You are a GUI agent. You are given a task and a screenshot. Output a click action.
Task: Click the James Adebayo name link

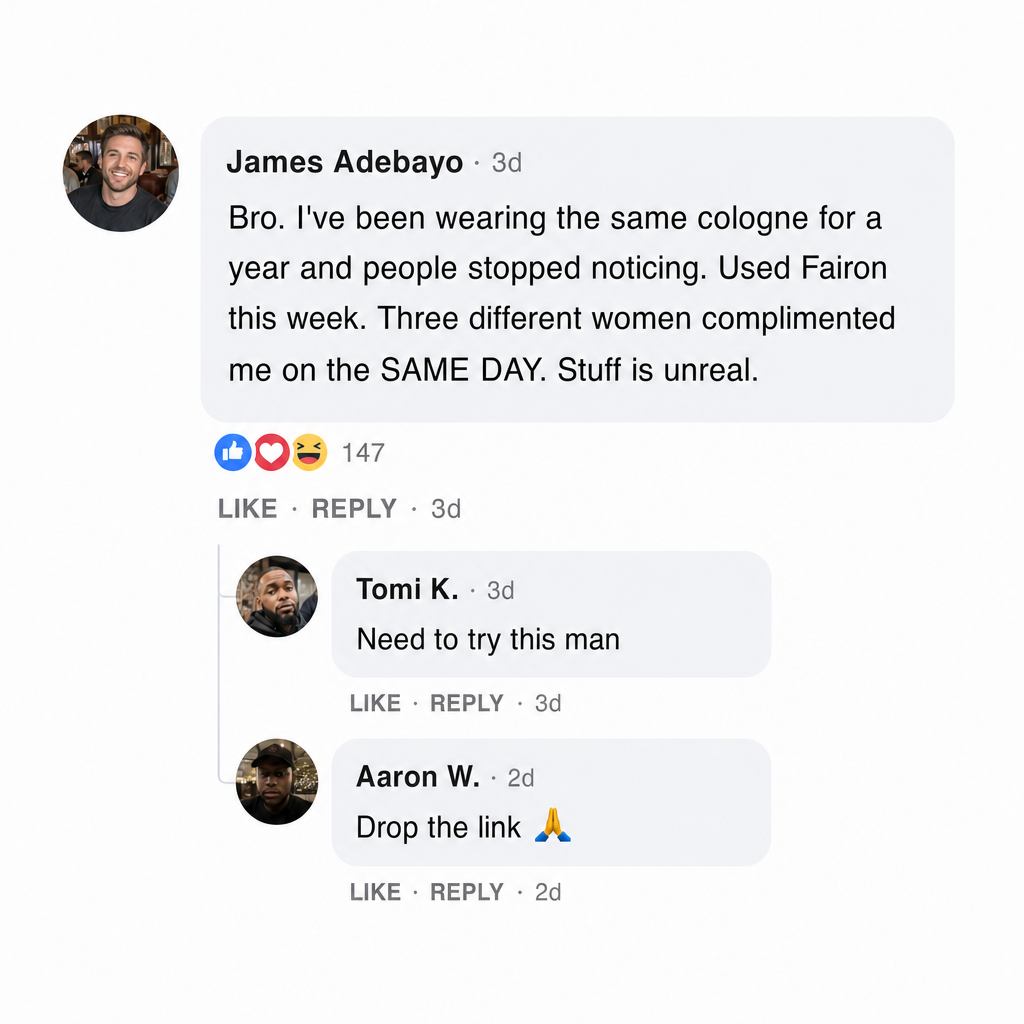(x=344, y=162)
